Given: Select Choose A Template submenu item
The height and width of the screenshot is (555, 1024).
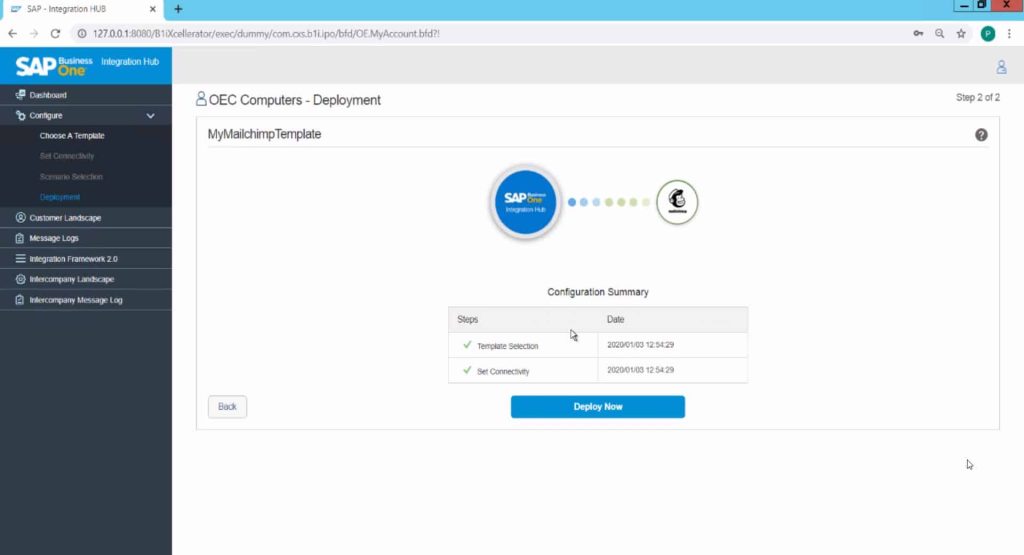Looking at the screenshot, I should click(x=72, y=136).
